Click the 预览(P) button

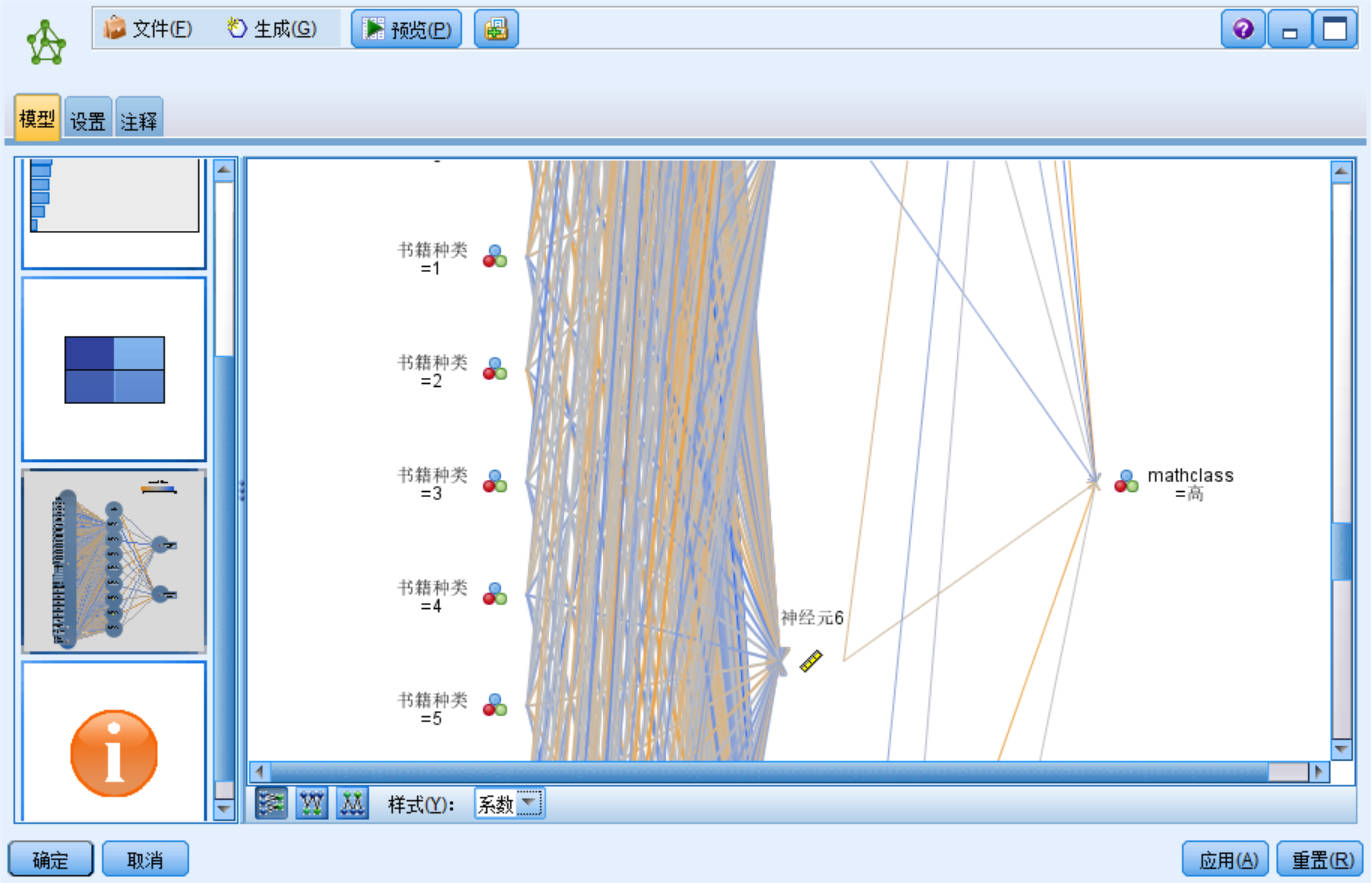point(406,29)
